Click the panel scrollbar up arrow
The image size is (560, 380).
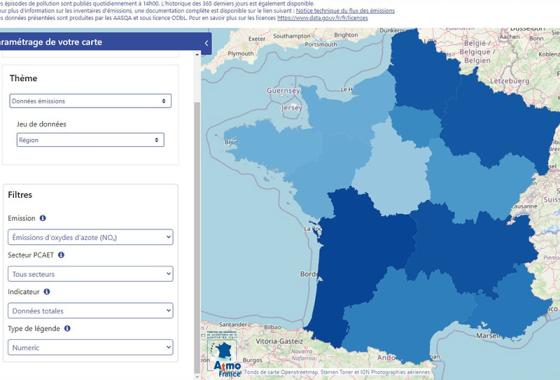pyautogui.click(x=197, y=55)
